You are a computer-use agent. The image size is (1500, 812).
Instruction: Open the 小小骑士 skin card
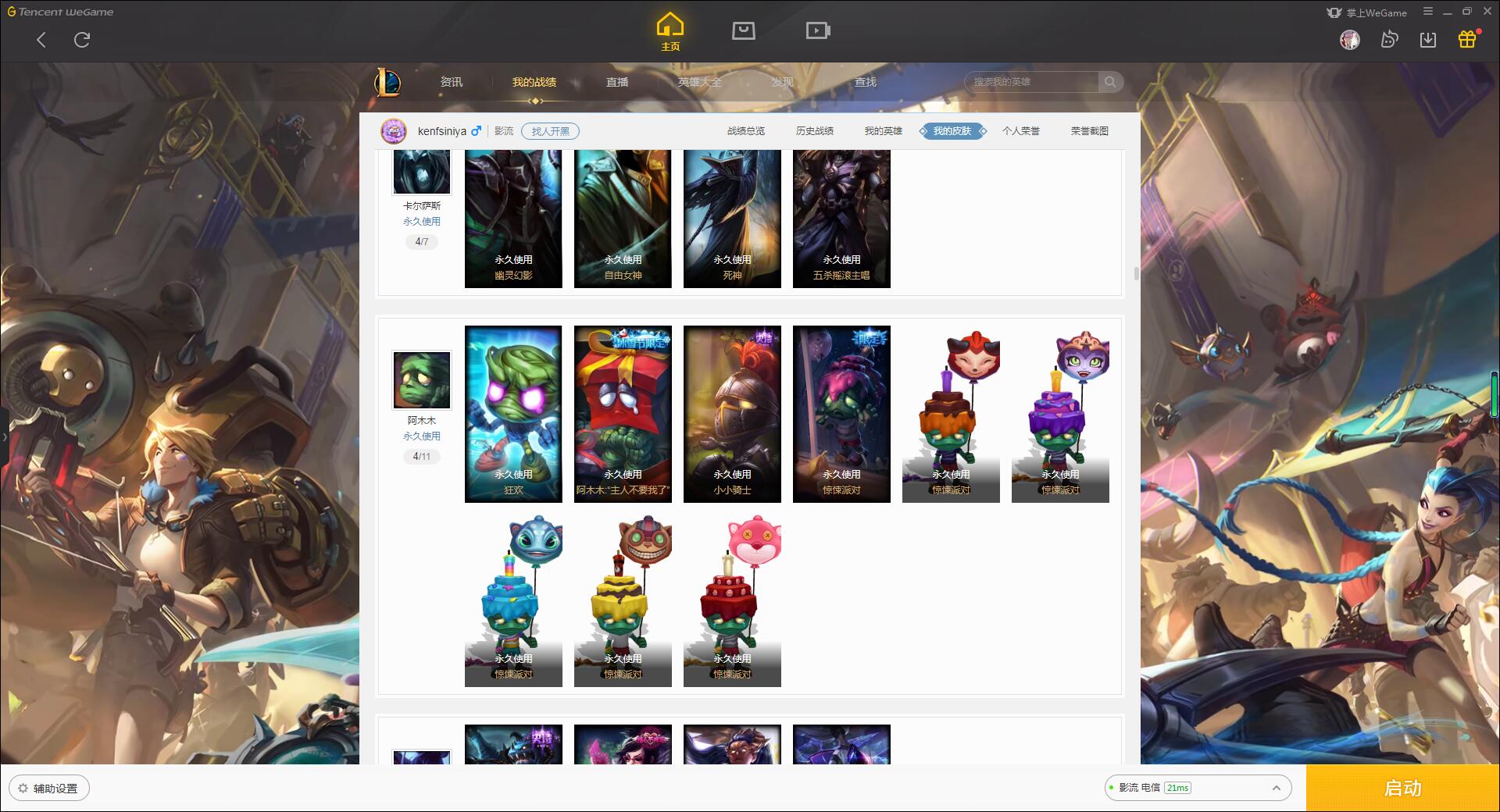[x=732, y=414]
